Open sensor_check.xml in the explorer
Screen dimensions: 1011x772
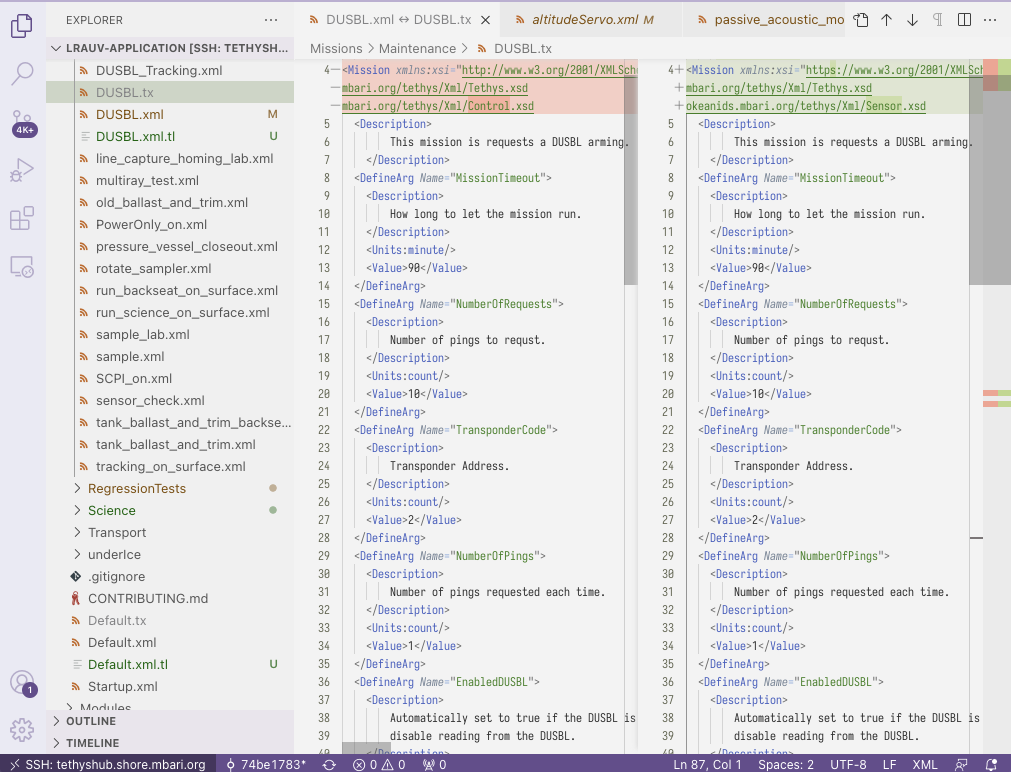pos(148,401)
